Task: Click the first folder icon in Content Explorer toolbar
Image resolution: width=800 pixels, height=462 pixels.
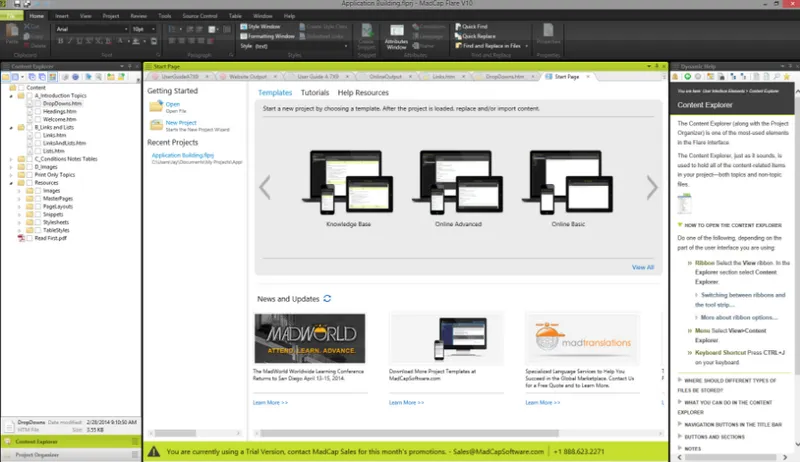Action: (6, 77)
